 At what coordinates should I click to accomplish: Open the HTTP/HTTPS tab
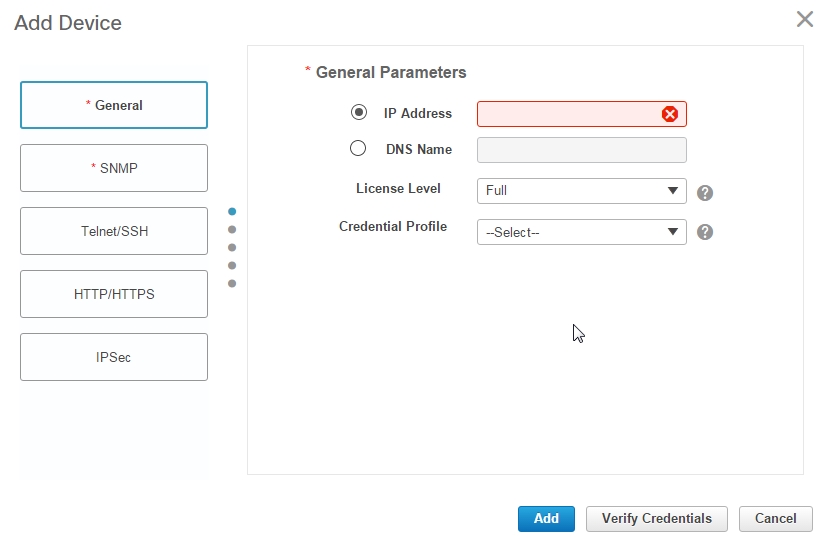click(x=114, y=294)
